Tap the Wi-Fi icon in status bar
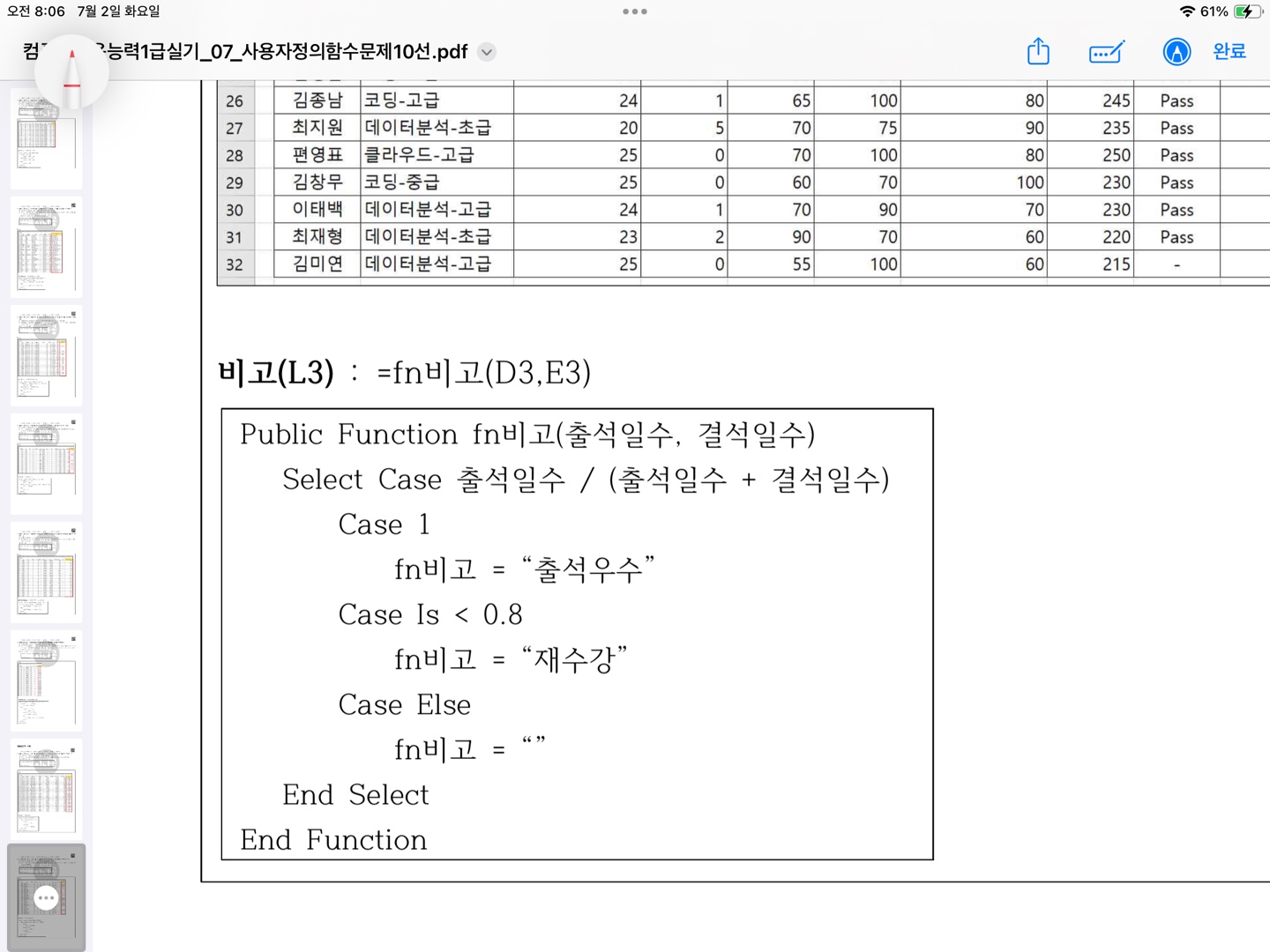The height and width of the screenshot is (952, 1270). click(x=1187, y=11)
